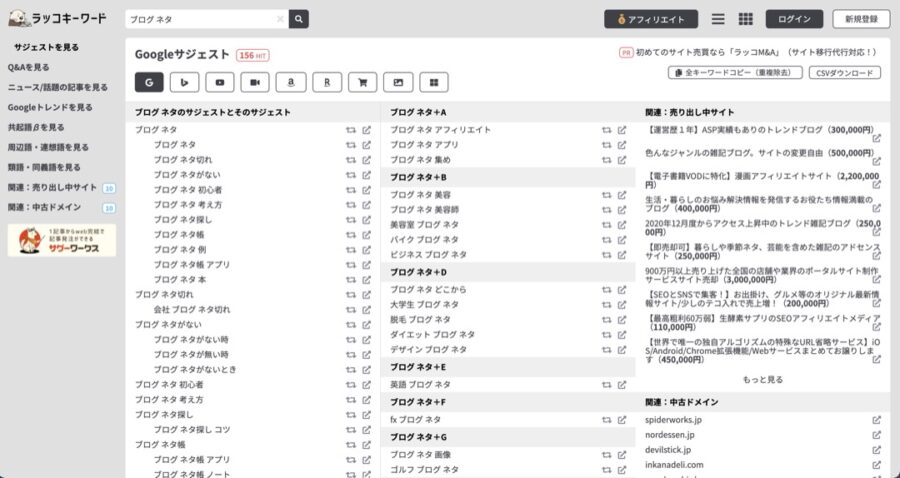Click the ブログ ネタ探し コツ keyword

tap(192, 429)
